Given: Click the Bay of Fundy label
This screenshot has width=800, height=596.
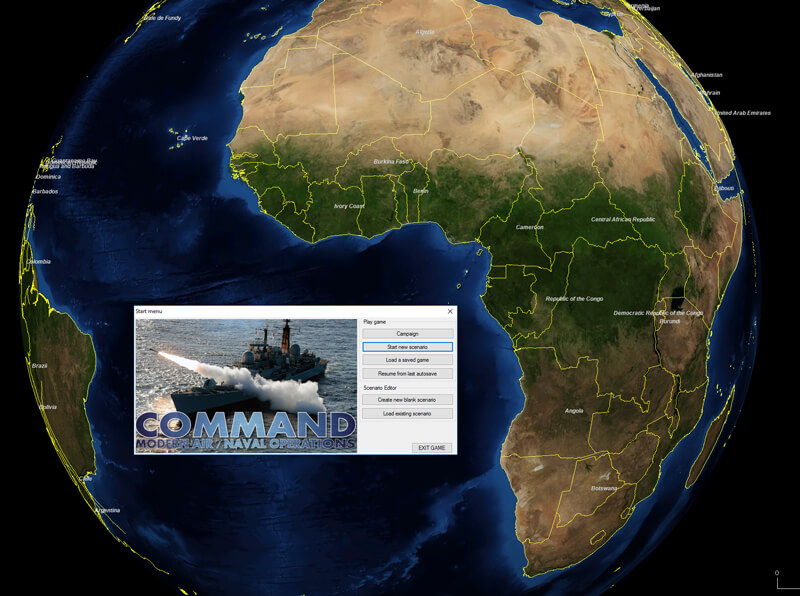Looking at the screenshot, I should click(162, 18).
